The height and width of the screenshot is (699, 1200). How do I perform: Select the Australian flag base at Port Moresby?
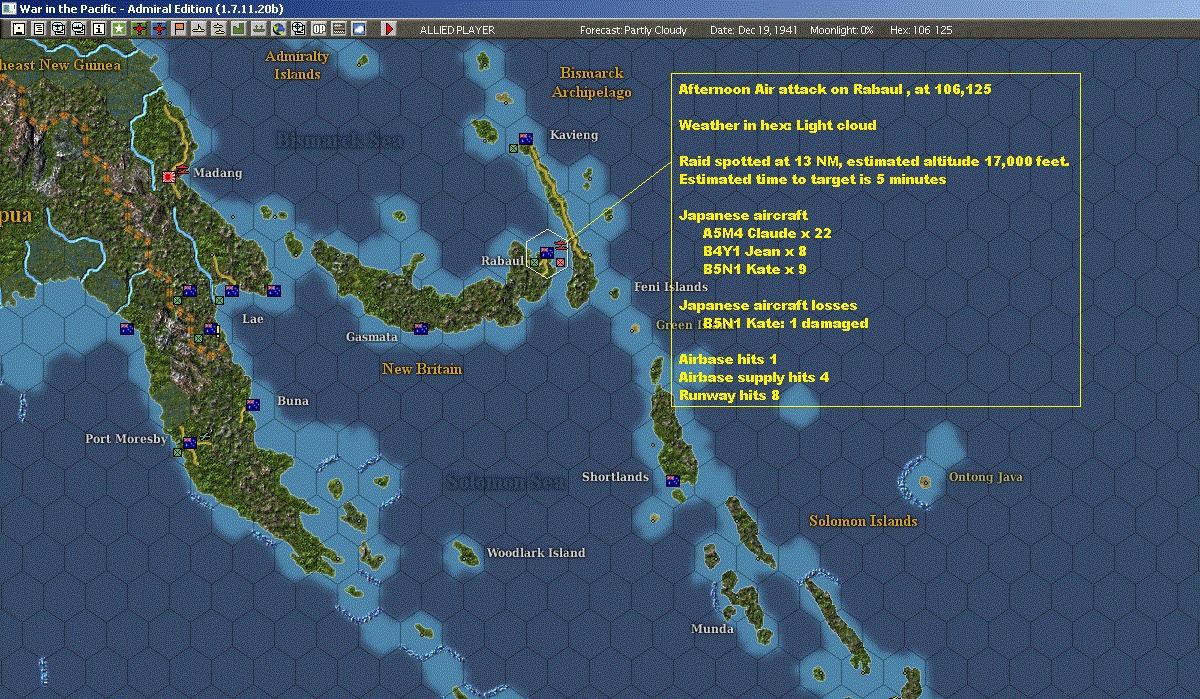tap(188, 442)
